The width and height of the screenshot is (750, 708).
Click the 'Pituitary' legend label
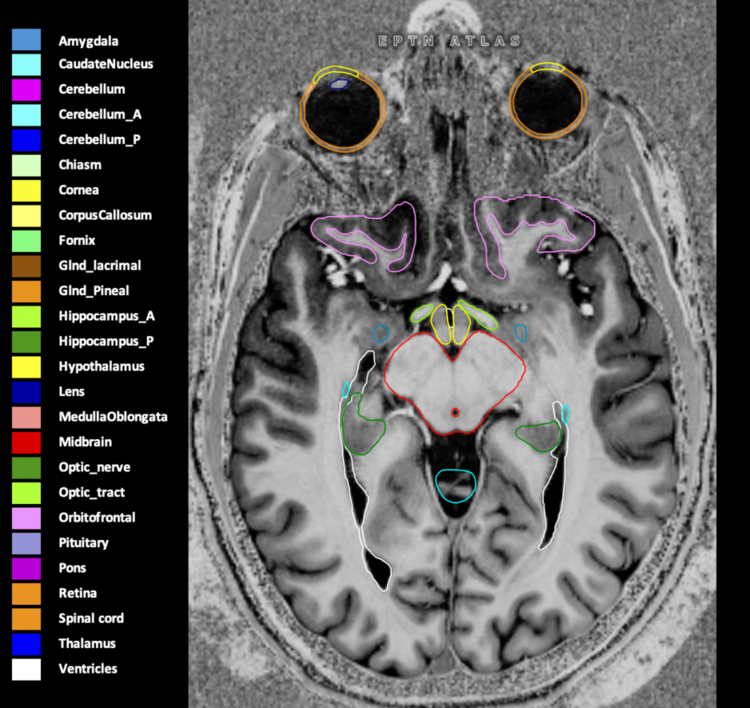click(83, 543)
